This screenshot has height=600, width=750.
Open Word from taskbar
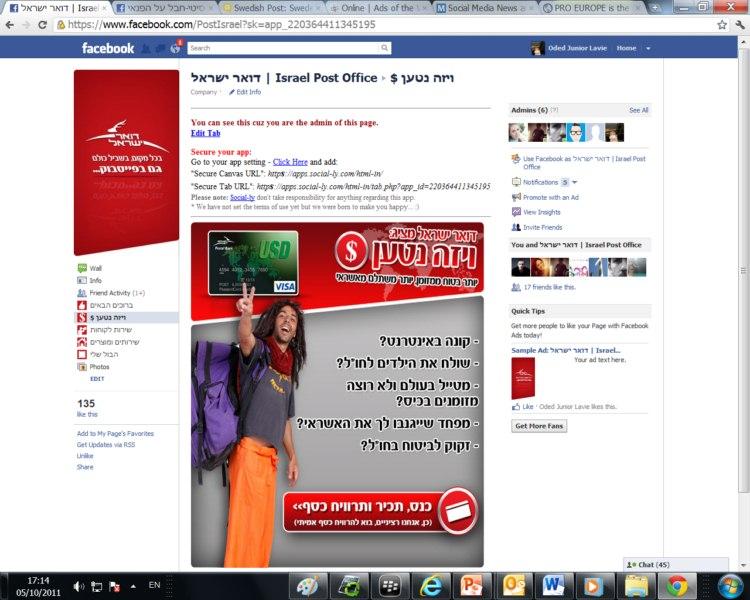(x=553, y=586)
